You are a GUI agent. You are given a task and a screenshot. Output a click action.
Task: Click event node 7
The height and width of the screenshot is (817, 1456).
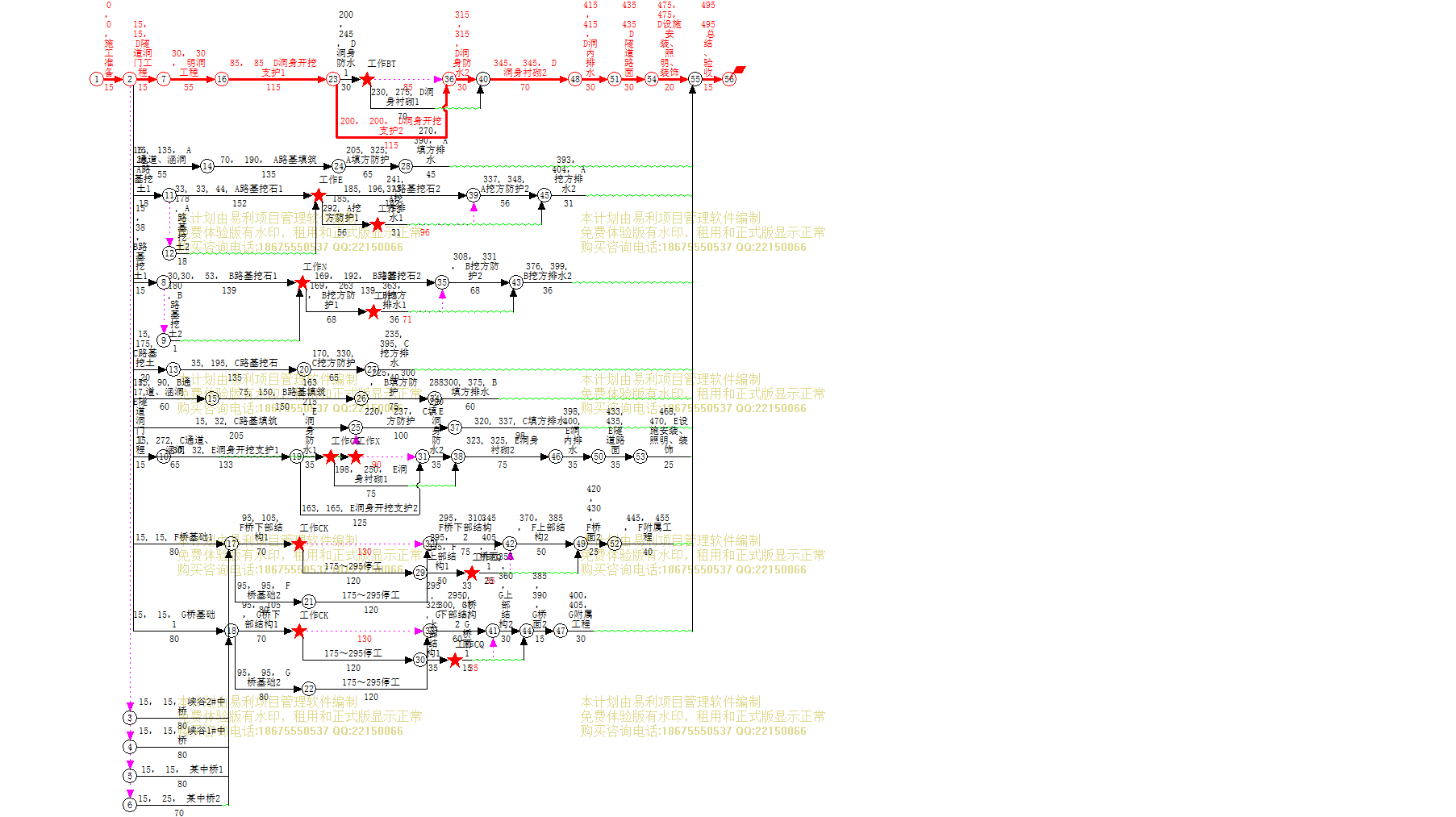[x=164, y=79]
